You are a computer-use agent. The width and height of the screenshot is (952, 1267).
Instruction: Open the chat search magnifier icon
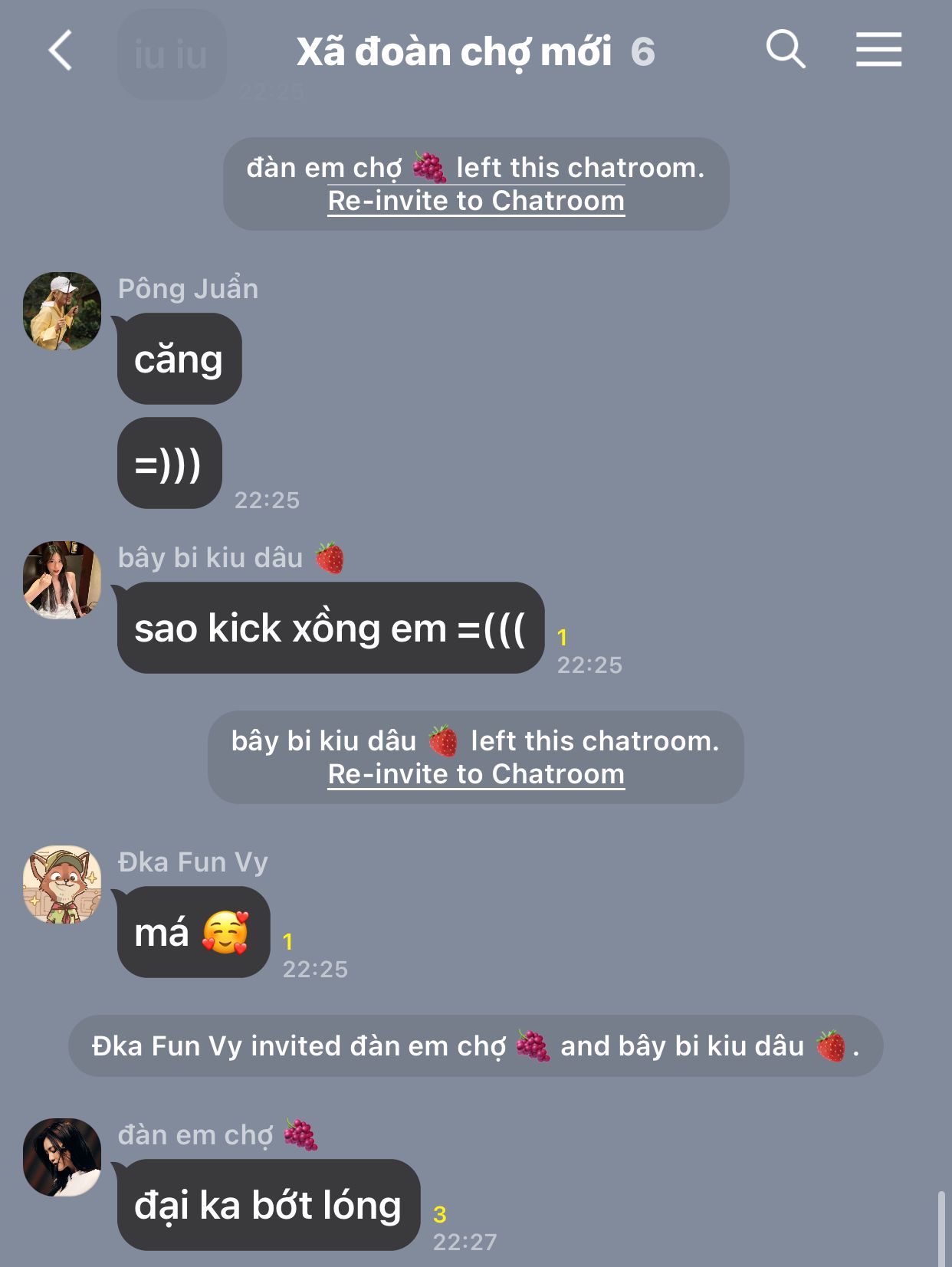[x=786, y=50]
